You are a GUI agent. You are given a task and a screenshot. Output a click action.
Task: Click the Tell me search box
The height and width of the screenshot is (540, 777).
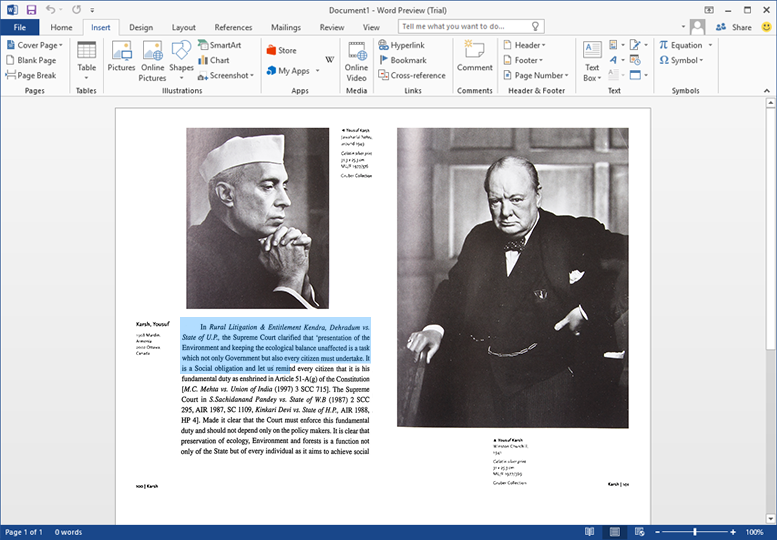[x=471, y=27]
